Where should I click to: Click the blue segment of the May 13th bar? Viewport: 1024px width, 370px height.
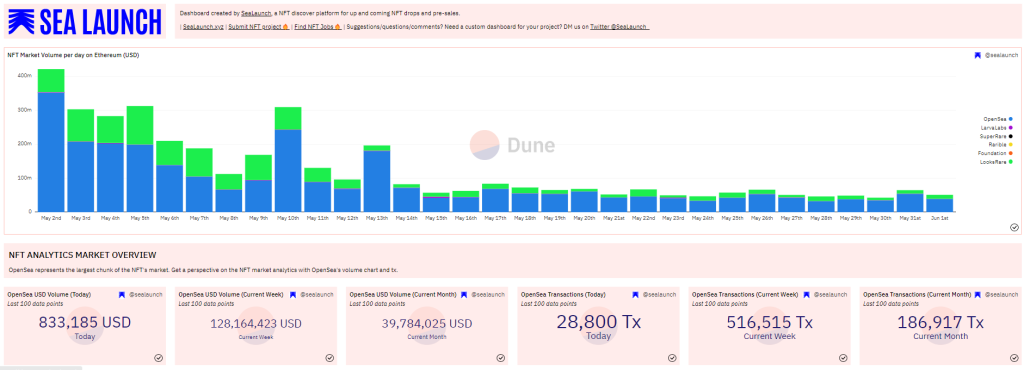[377, 181]
